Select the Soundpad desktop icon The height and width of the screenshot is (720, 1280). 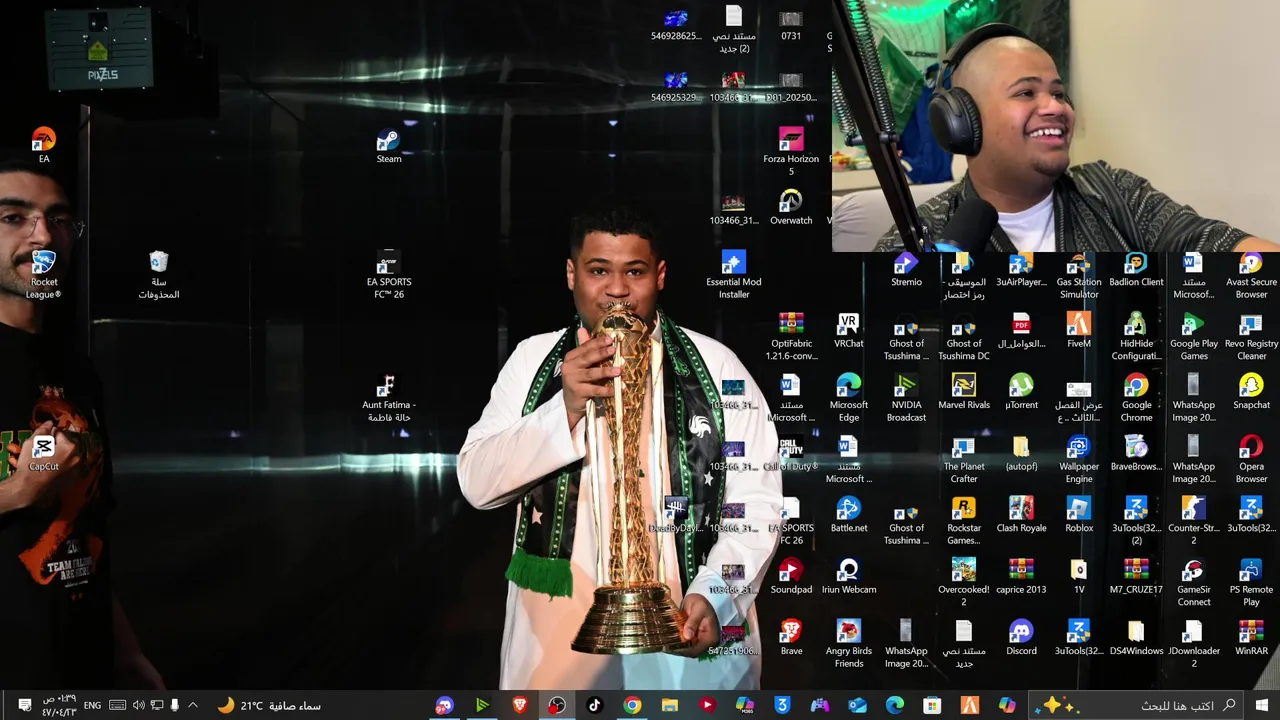pyautogui.click(x=791, y=576)
